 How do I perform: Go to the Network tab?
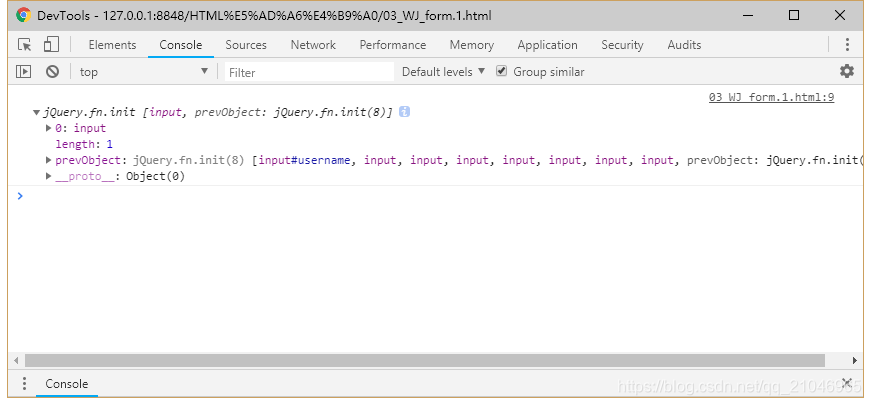coord(313,45)
